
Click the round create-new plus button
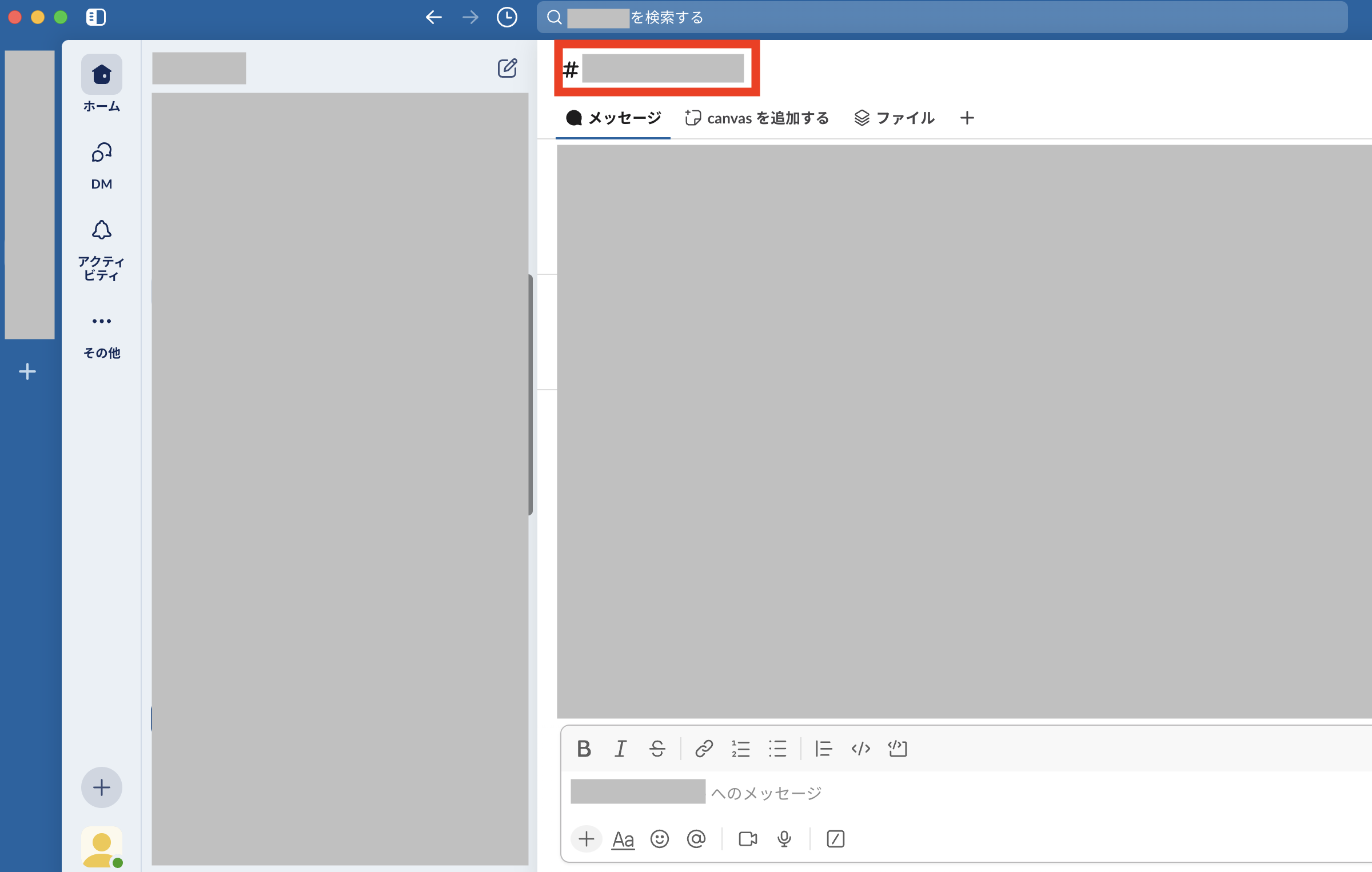click(102, 787)
